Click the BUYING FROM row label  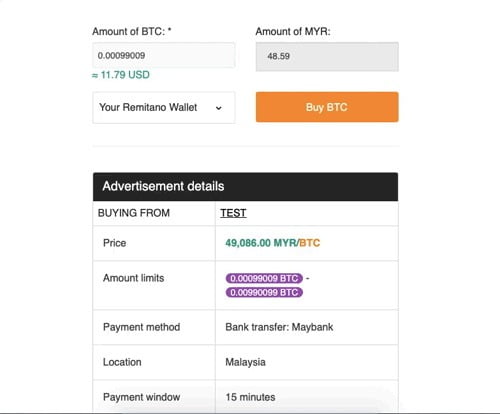(134, 213)
